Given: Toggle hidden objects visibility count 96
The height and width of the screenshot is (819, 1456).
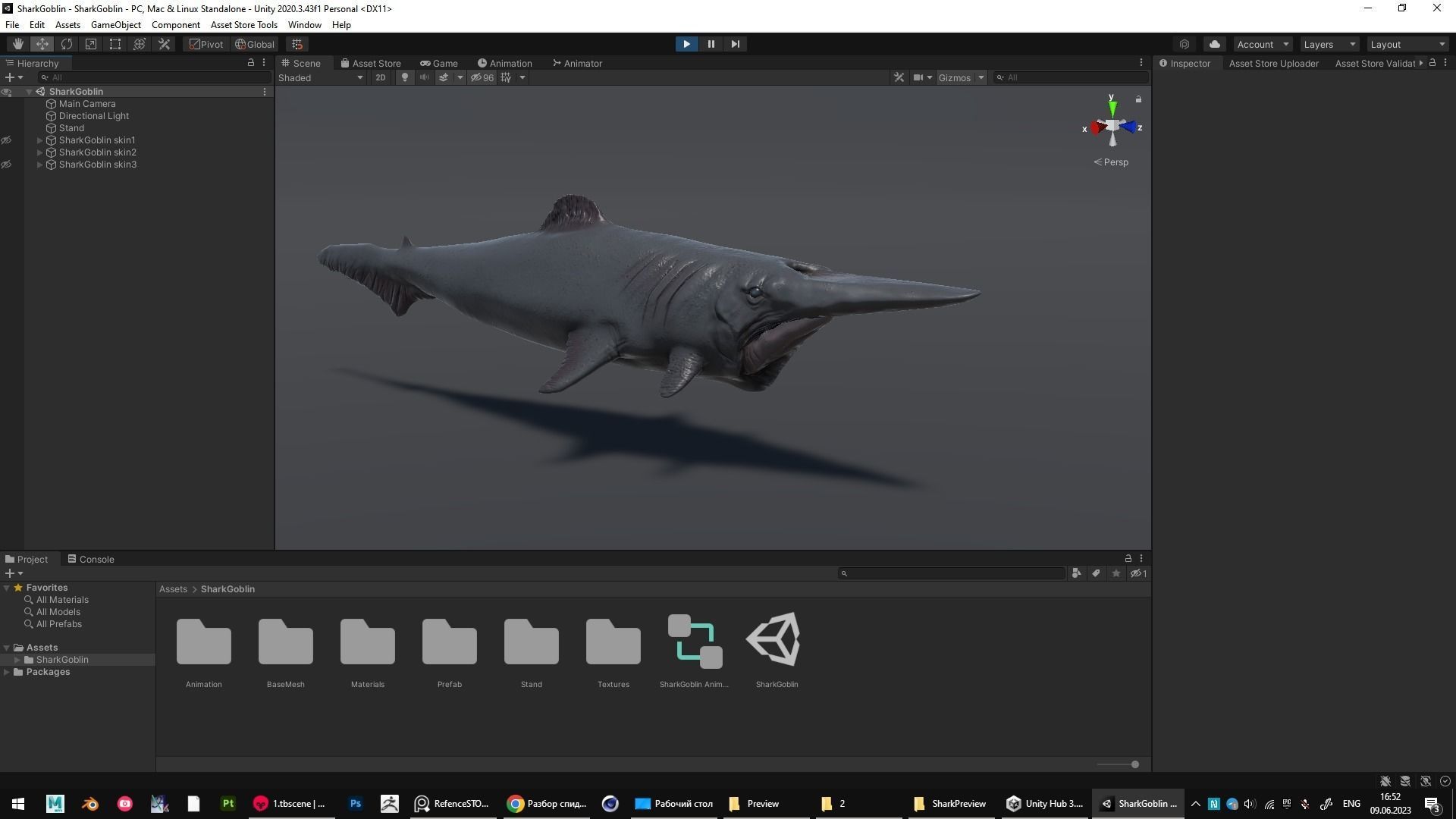Looking at the screenshot, I should tap(482, 77).
